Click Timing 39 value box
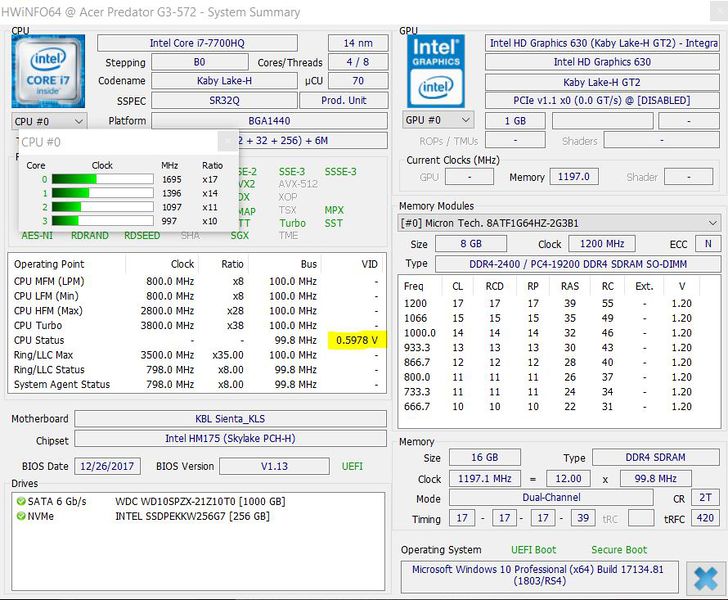The height and width of the screenshot is (600, 728). tap(583, 518)
